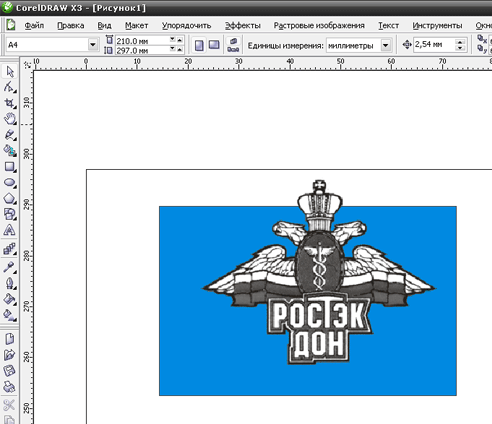Image resolution: width=492 pixels, height=424 pixels.
Task: Select the Crop tool
Action: click(x=10, y=103)
